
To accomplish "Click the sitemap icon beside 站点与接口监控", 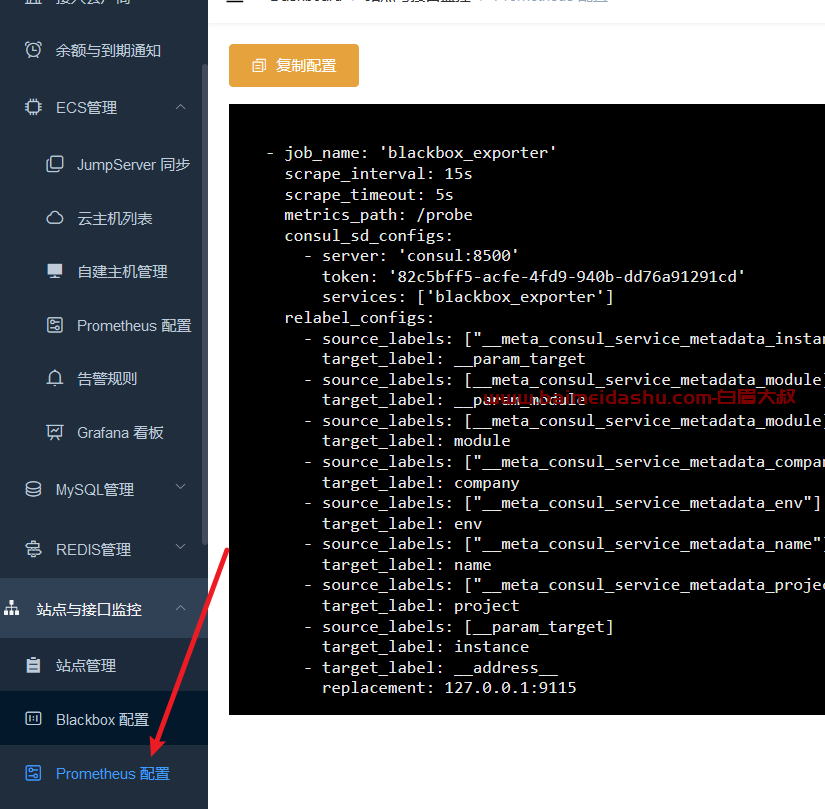I will click(12, 609).
